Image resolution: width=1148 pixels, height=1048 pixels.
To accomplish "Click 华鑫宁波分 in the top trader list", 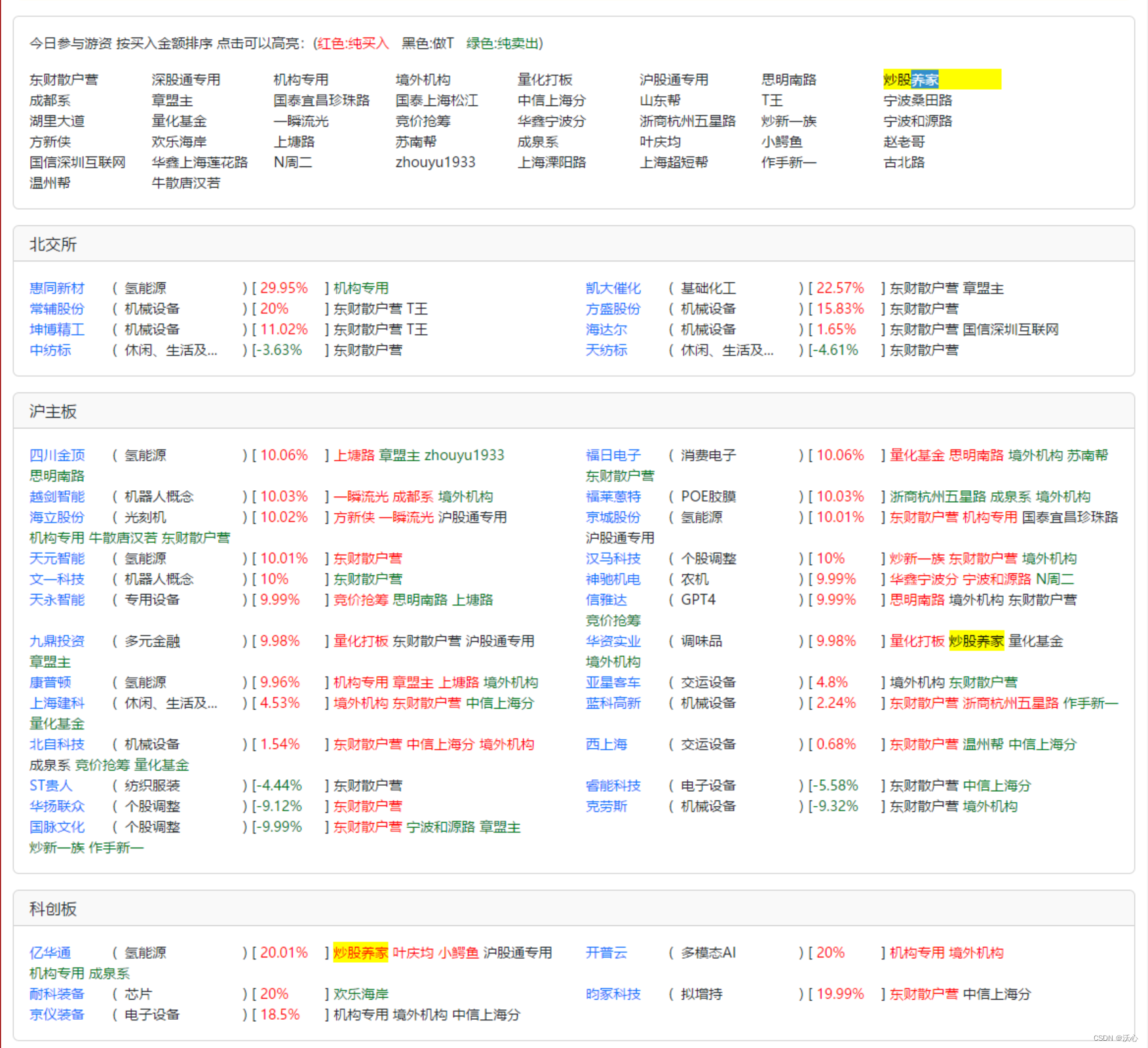I will [551, 121].
